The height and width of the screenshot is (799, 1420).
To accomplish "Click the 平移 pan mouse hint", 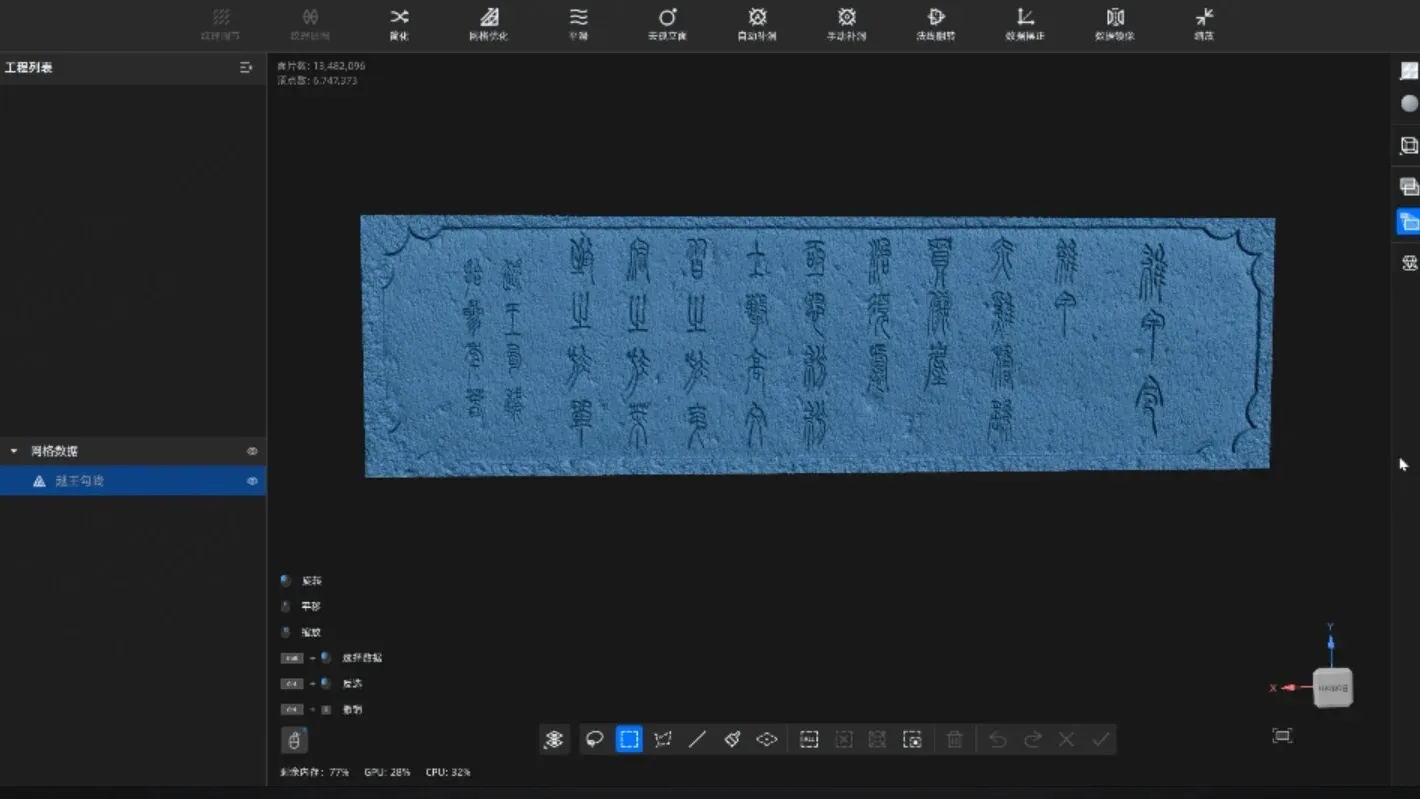I will coord(312,606).
